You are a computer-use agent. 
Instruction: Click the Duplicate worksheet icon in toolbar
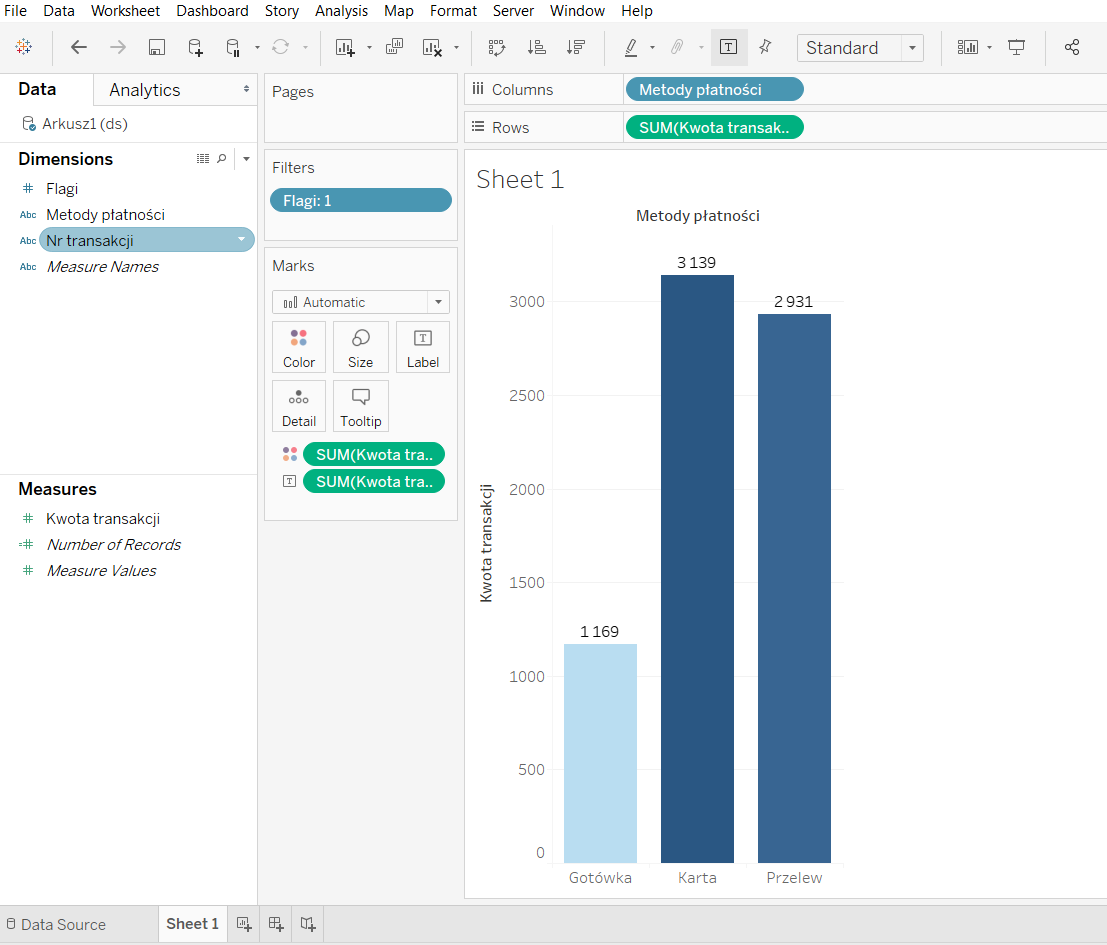point(394,47)
